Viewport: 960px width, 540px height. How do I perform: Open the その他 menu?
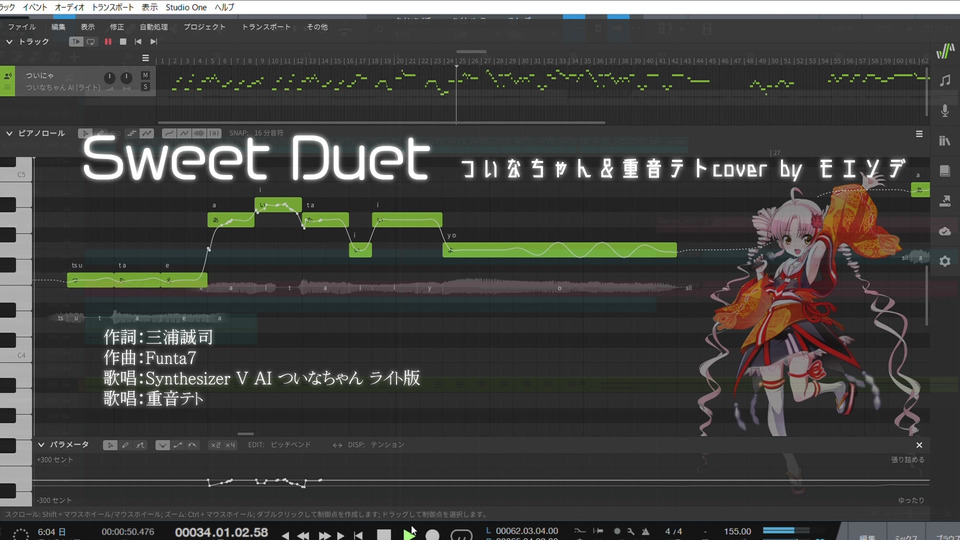pos(317,27)
